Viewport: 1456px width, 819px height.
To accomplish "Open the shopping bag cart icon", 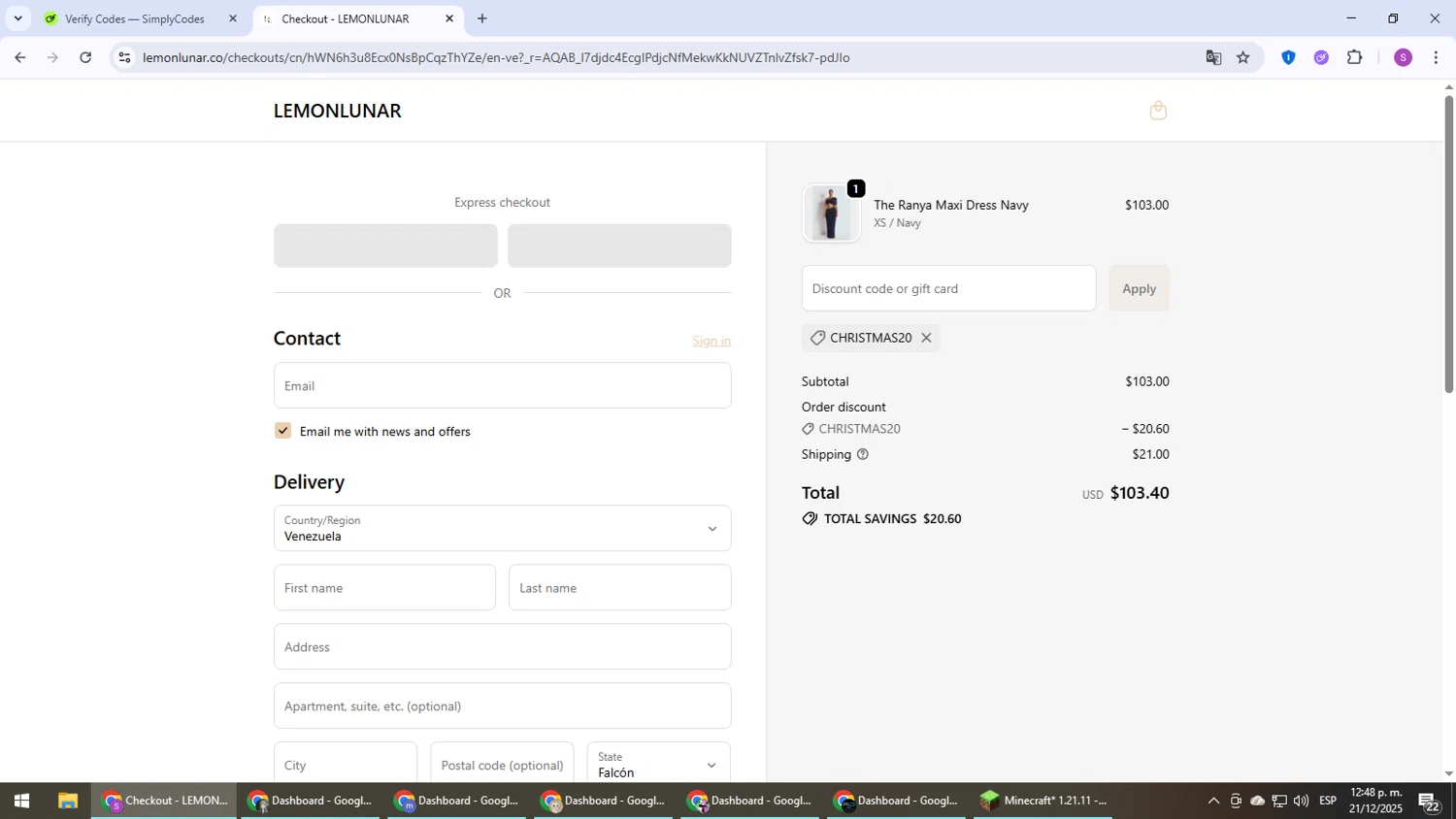I will click(1158, 111).
